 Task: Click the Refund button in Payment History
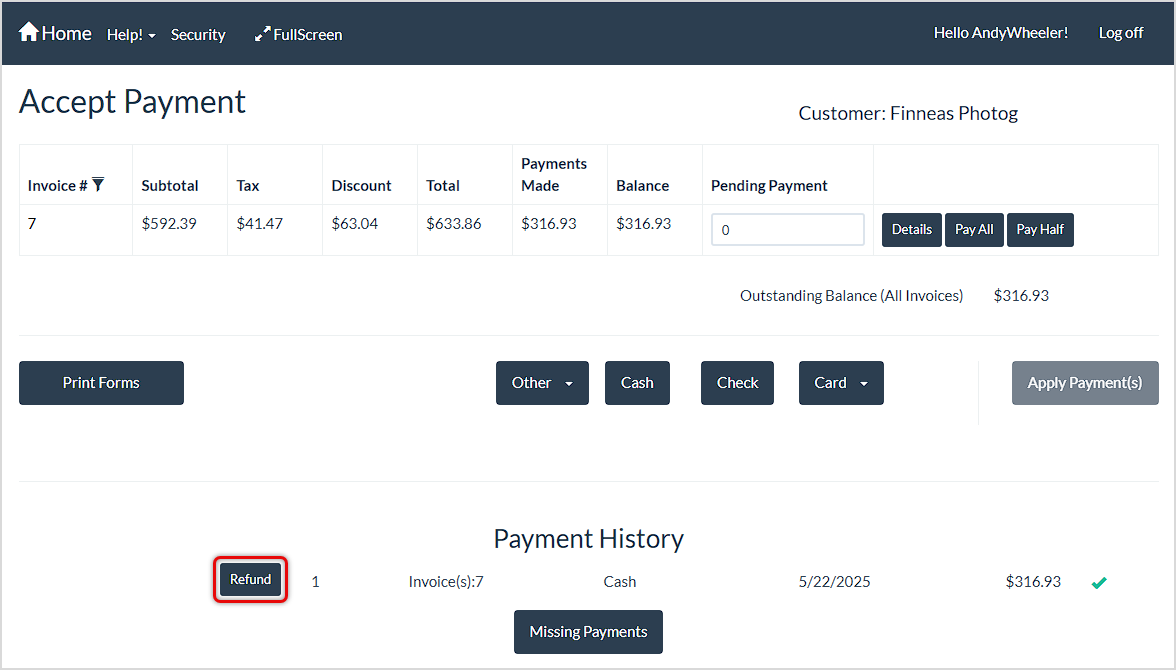pos(250,579)
